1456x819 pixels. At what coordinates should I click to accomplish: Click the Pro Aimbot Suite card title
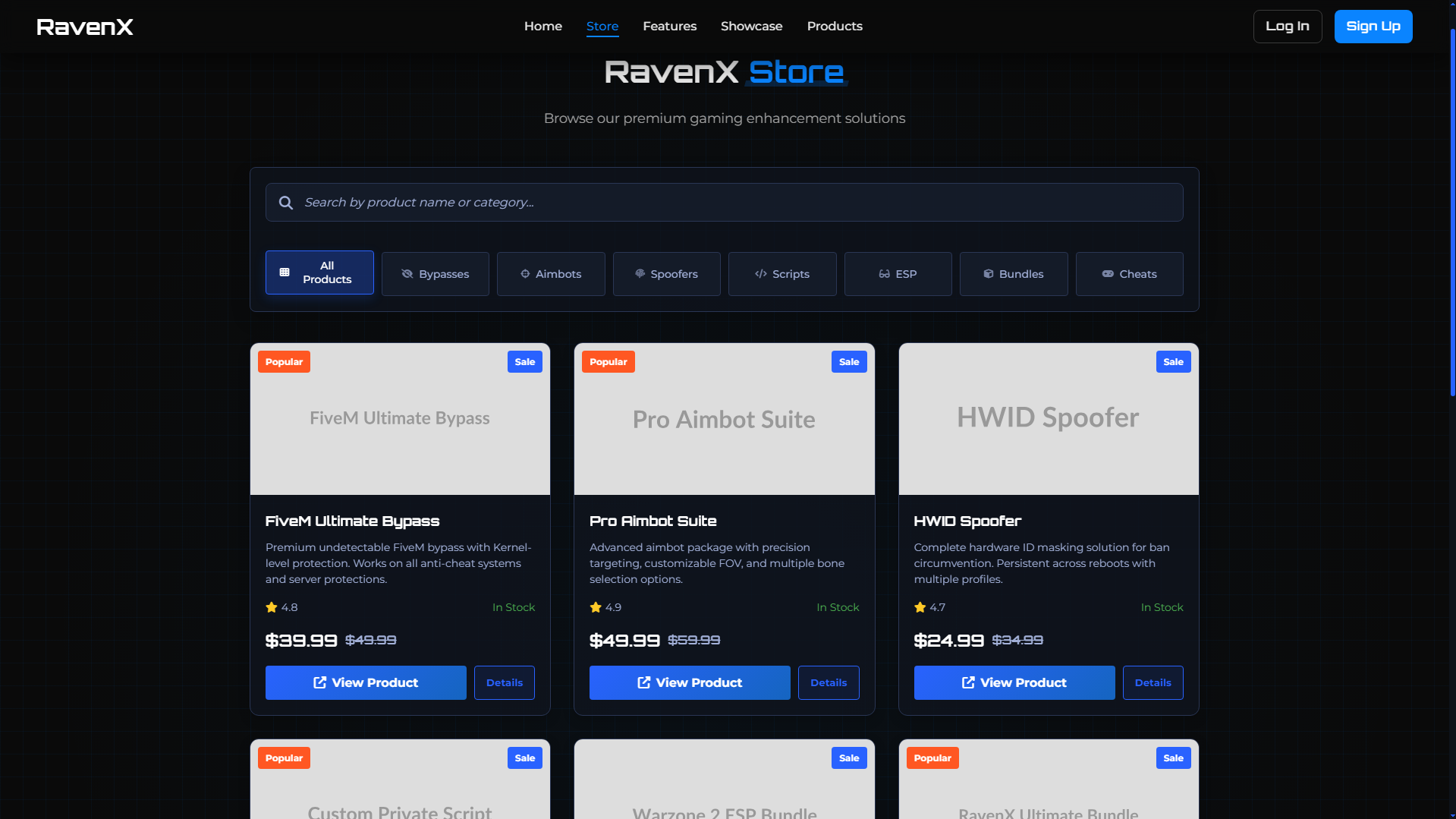[x=653, y=521]
